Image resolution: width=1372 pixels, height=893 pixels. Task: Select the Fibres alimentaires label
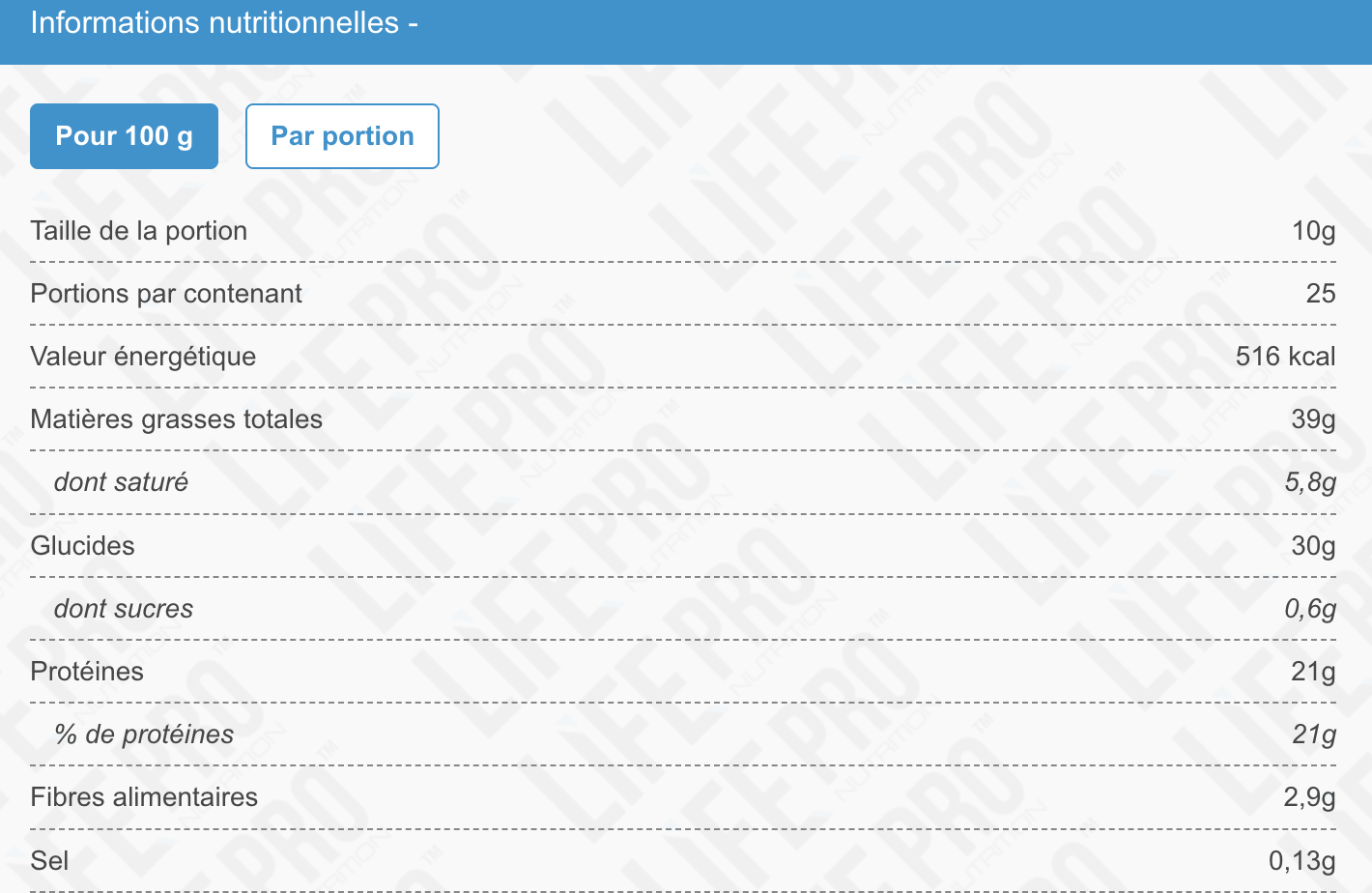(144, 797)
